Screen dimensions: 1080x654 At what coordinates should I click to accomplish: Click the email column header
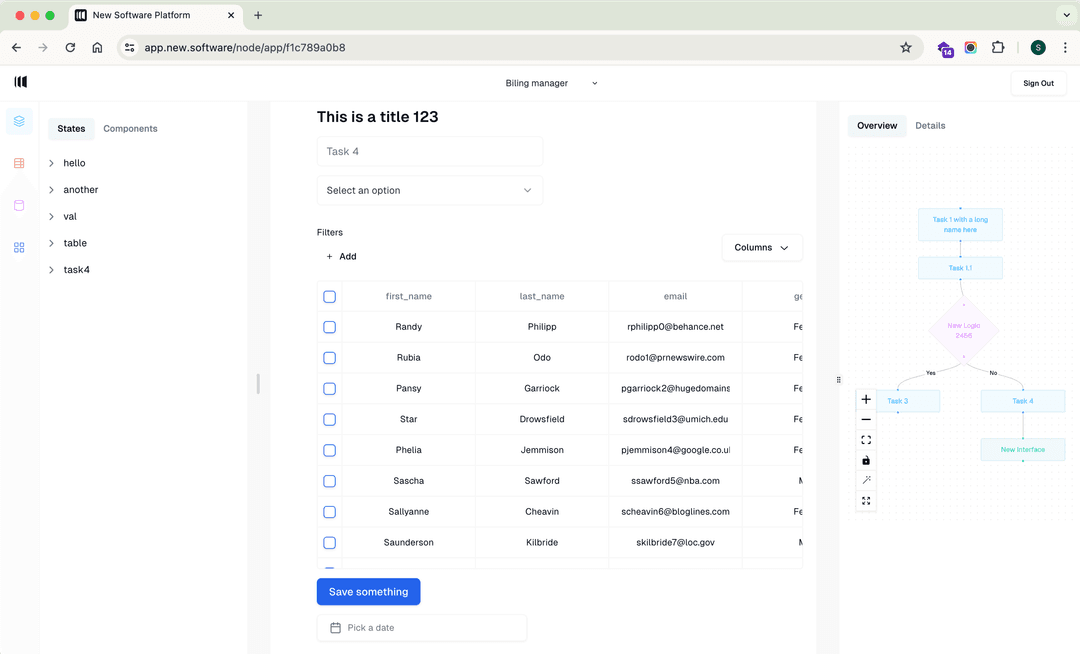coord(675,297)
